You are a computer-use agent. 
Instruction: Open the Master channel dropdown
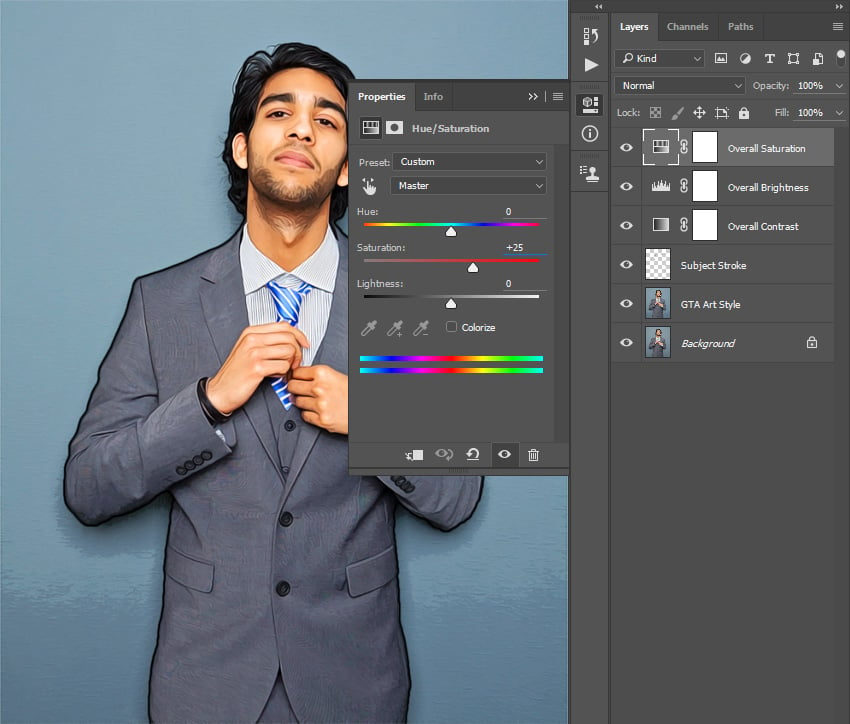(468, 186)
